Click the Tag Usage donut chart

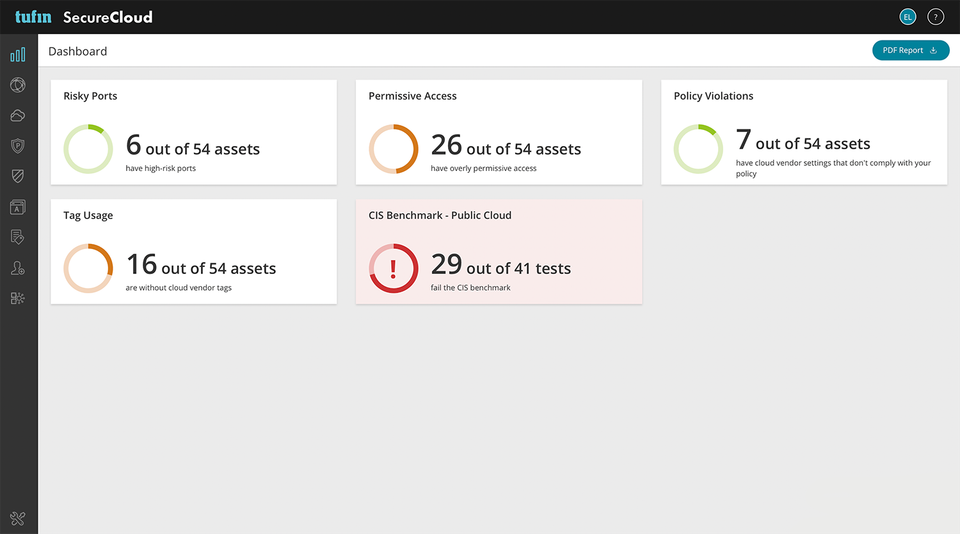point(88,268)
